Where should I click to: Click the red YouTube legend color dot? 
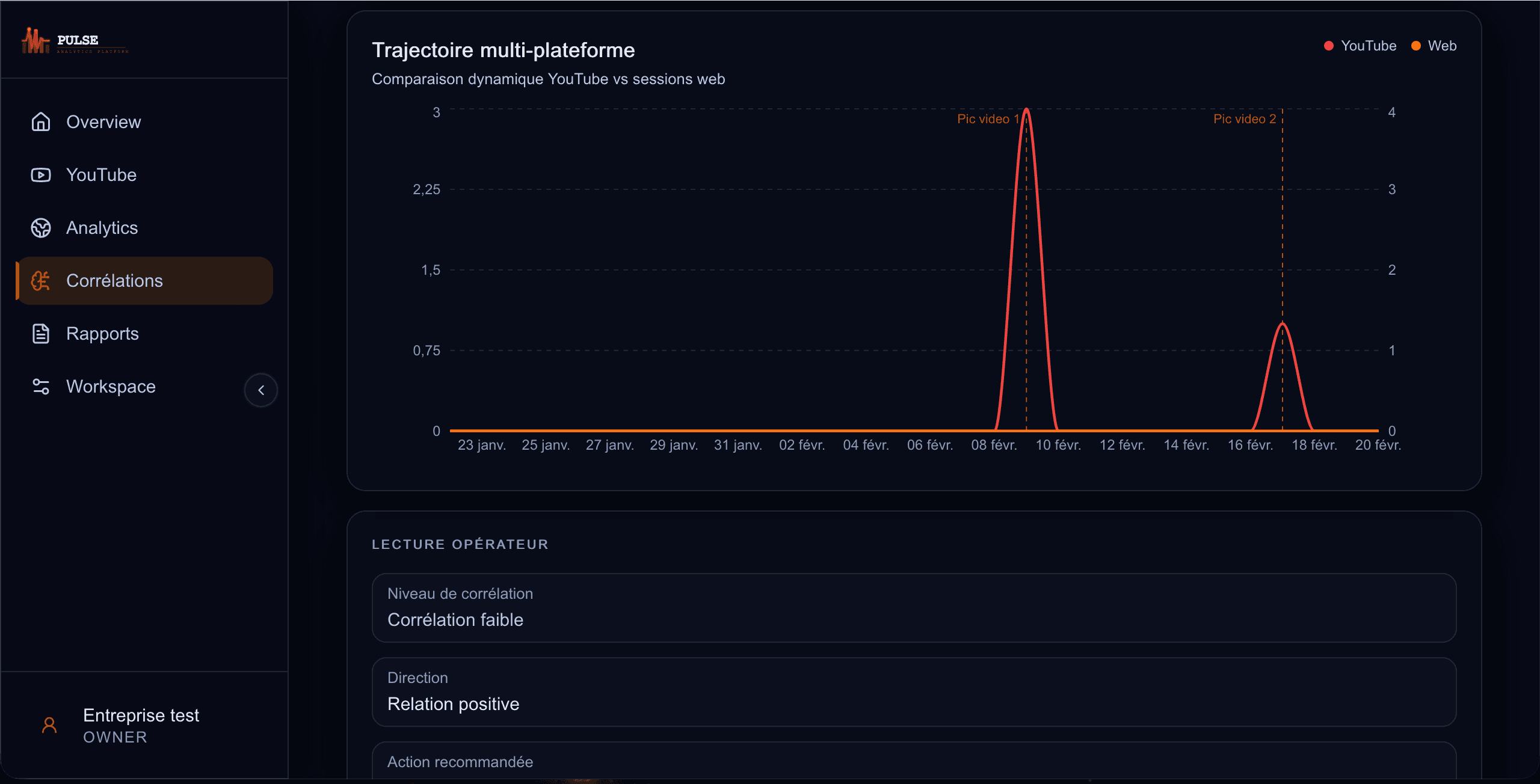pos(1329,46)
